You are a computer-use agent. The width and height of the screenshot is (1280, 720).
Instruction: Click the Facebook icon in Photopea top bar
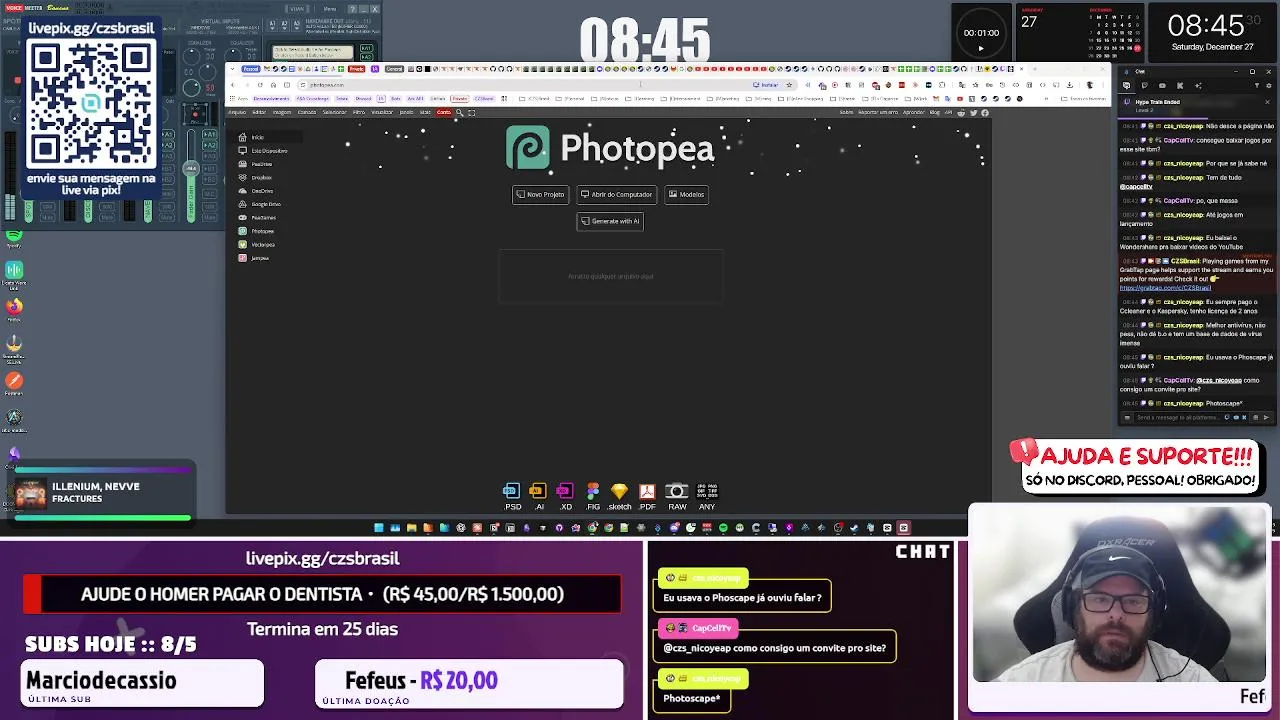[985, 113]
